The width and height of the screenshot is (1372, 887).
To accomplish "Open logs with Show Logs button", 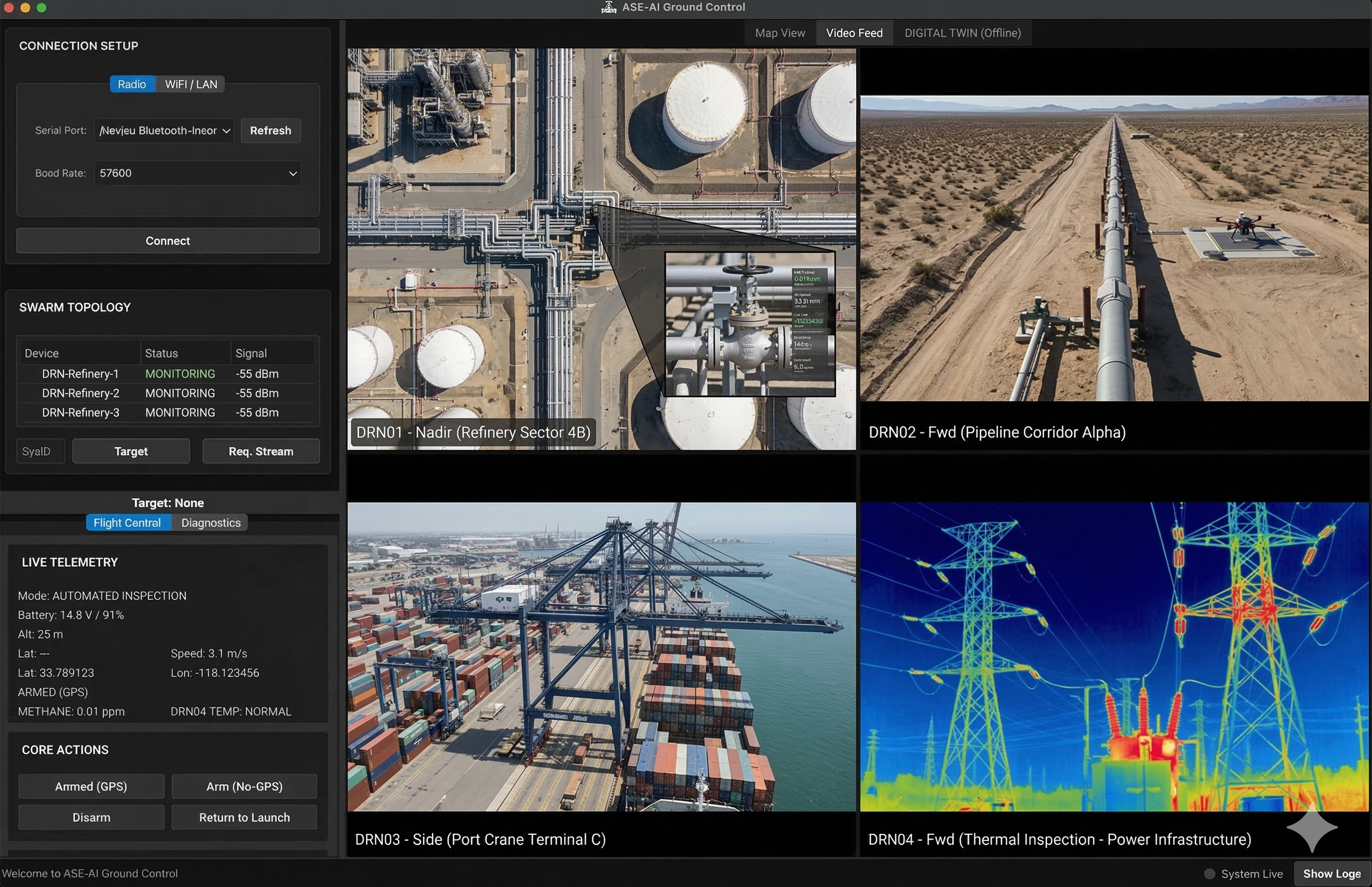I will pos(1331,874).
